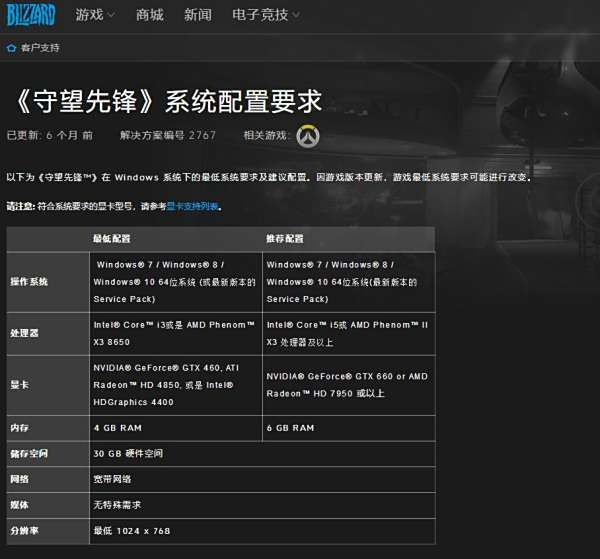Click the 解决方案编号 2767 text
The image size is (600, 559).
(168, 135)
